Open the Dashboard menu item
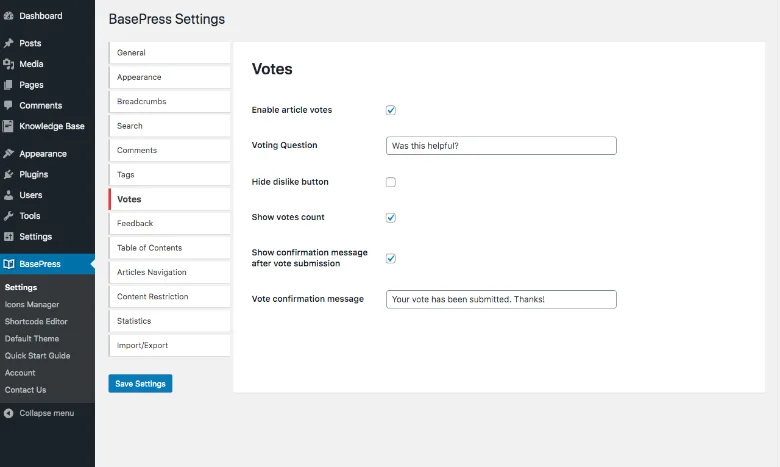 (x=41, y=16)
